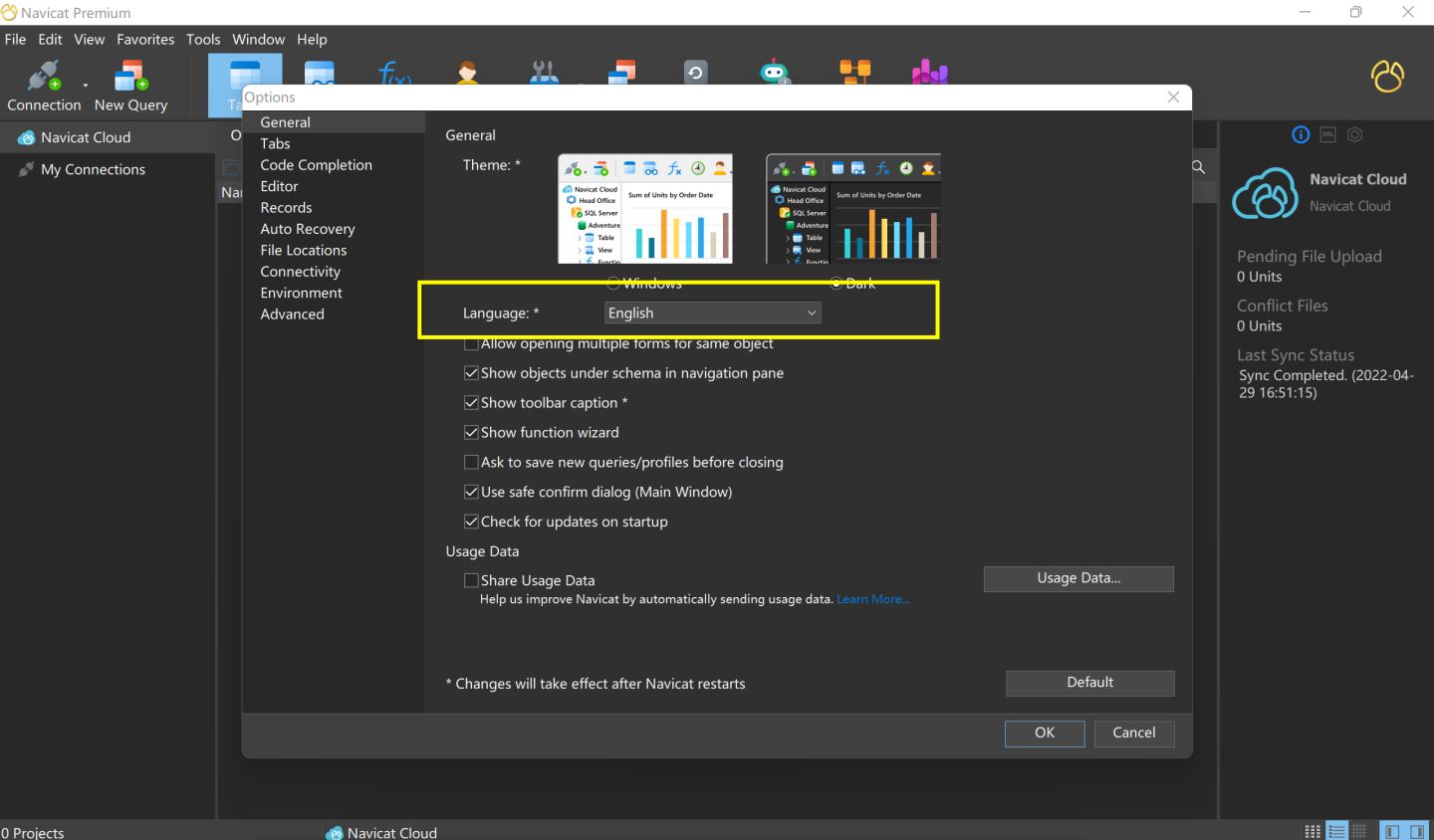The image size is (1434, 840).
Task: Click the orange Model toolbar icon
Action: tap(854, 72)
